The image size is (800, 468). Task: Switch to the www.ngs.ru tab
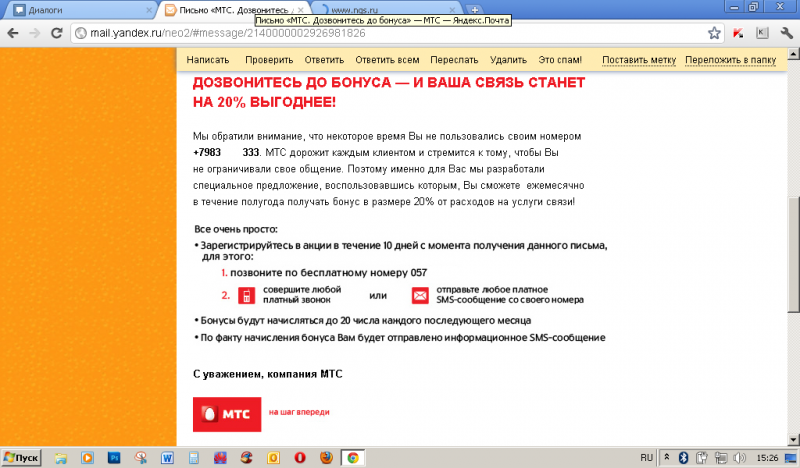point(388,10)
